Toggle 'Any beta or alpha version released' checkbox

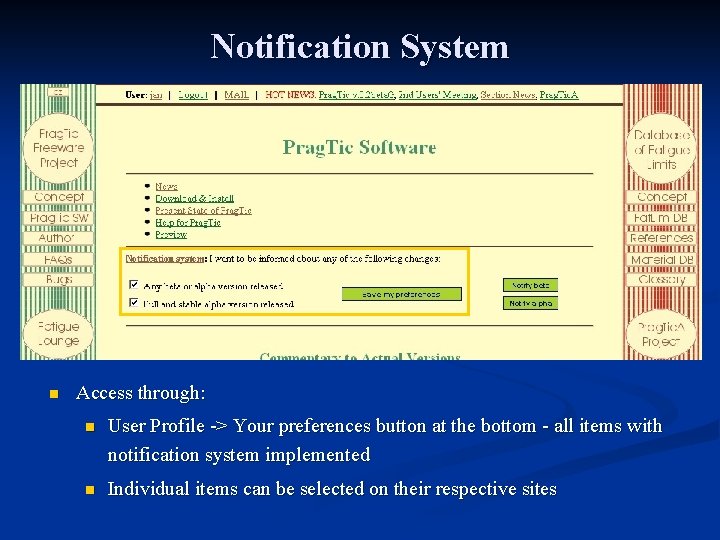(134, 285)
